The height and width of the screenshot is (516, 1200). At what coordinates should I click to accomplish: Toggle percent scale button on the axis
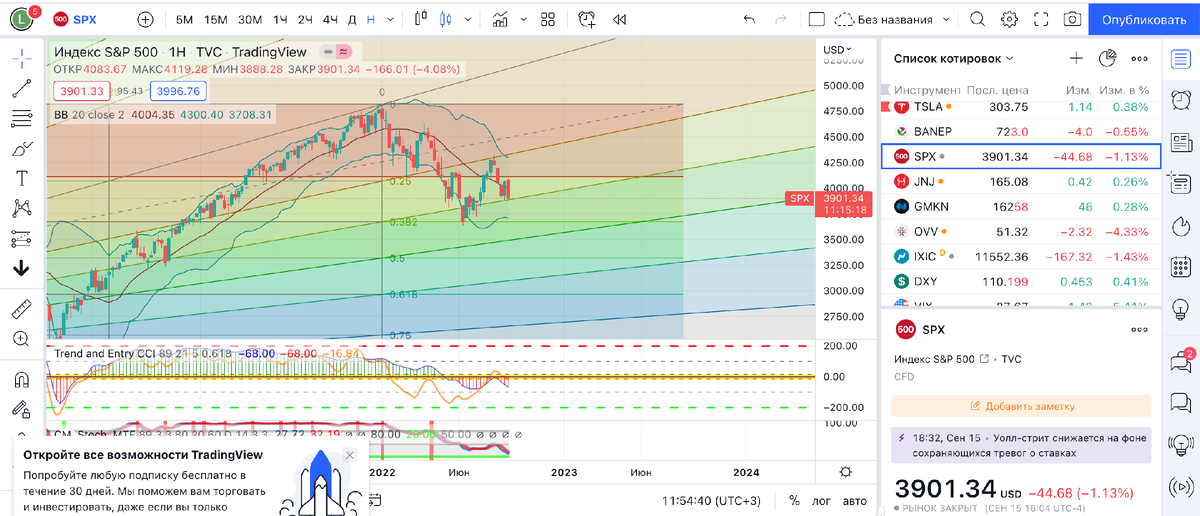(x=794, y=500)
